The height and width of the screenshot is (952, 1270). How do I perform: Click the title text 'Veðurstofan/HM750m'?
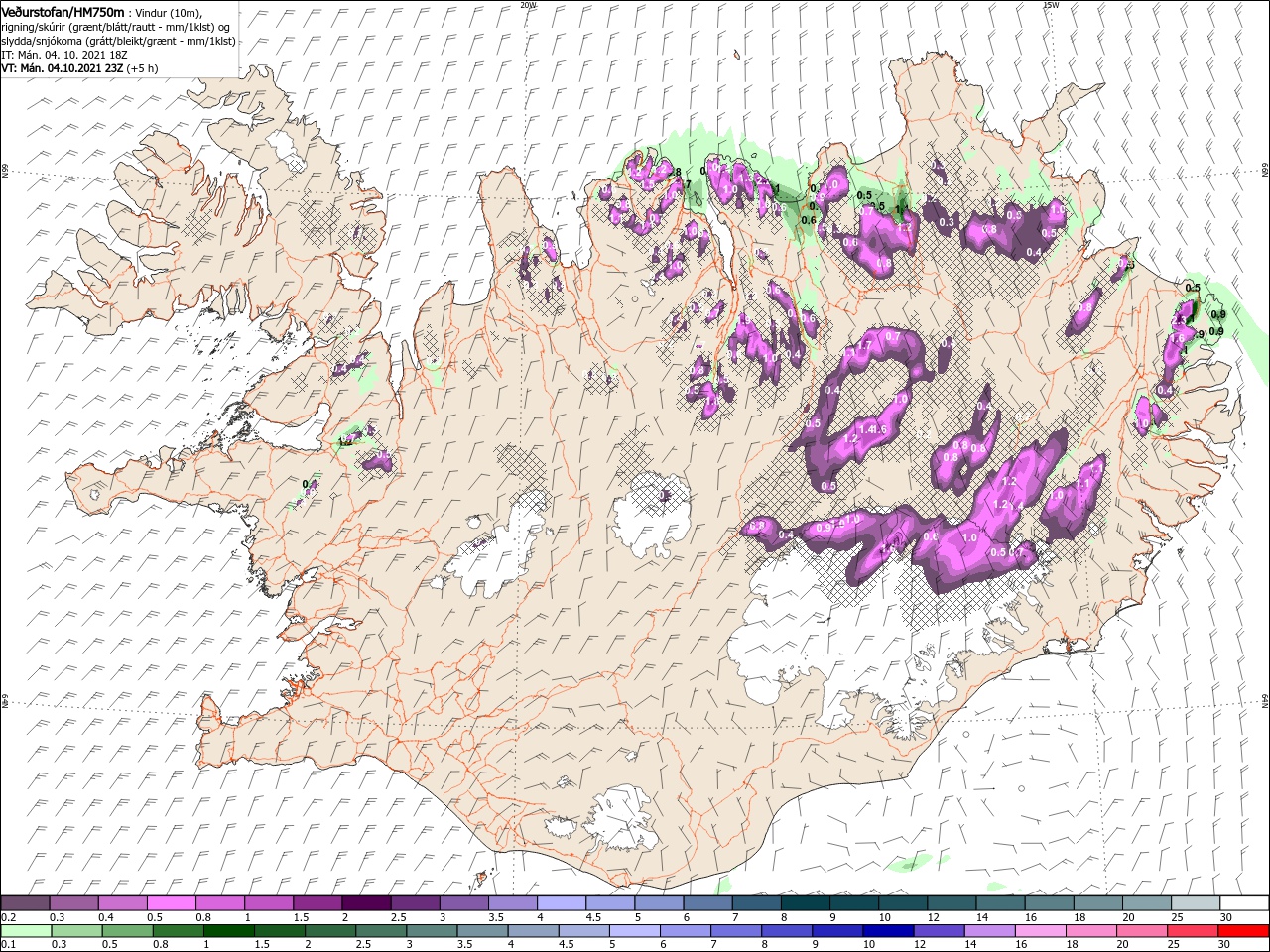click(63, 12)
